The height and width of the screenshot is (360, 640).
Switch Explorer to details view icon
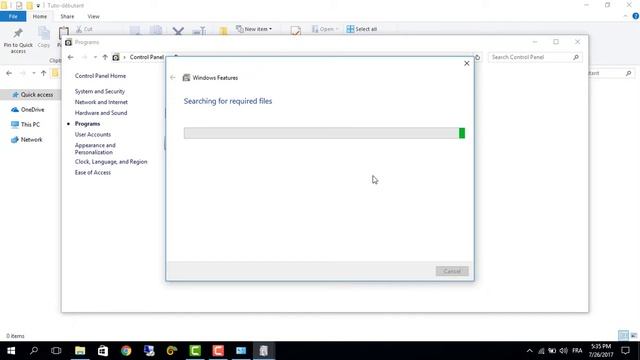tap(623, 336)
